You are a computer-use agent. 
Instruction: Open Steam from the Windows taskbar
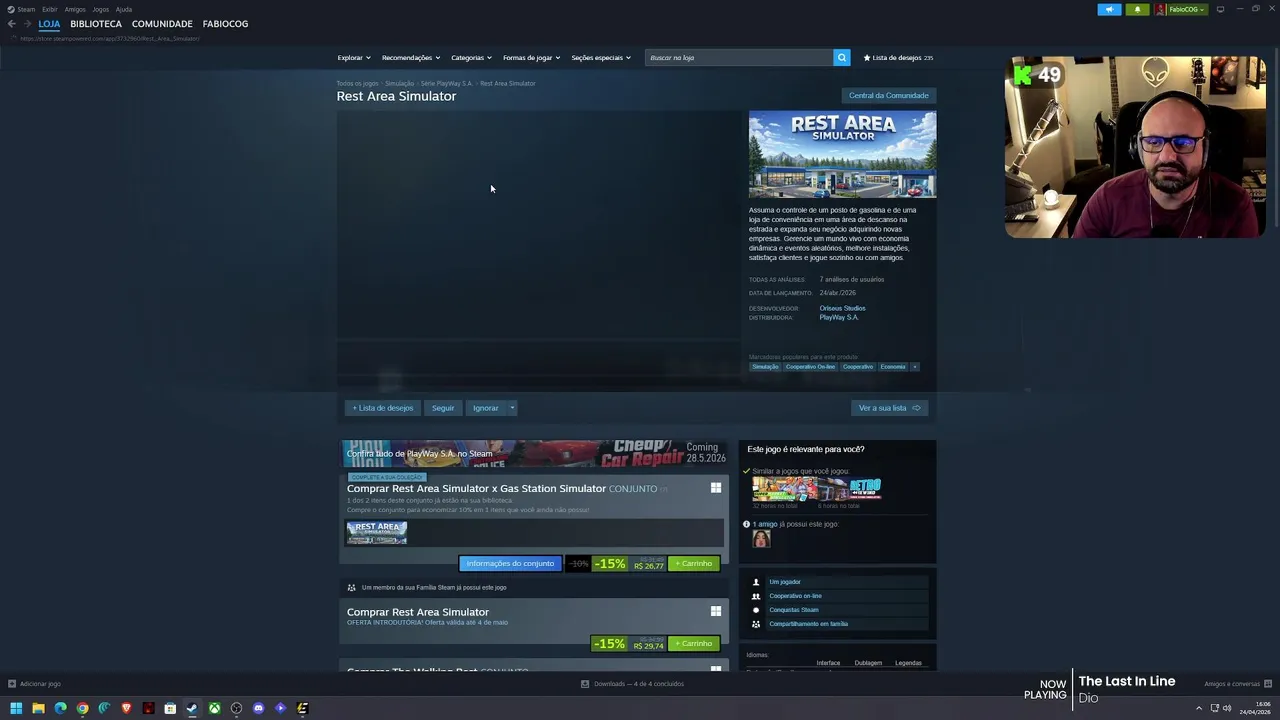(x=192, y=708)
